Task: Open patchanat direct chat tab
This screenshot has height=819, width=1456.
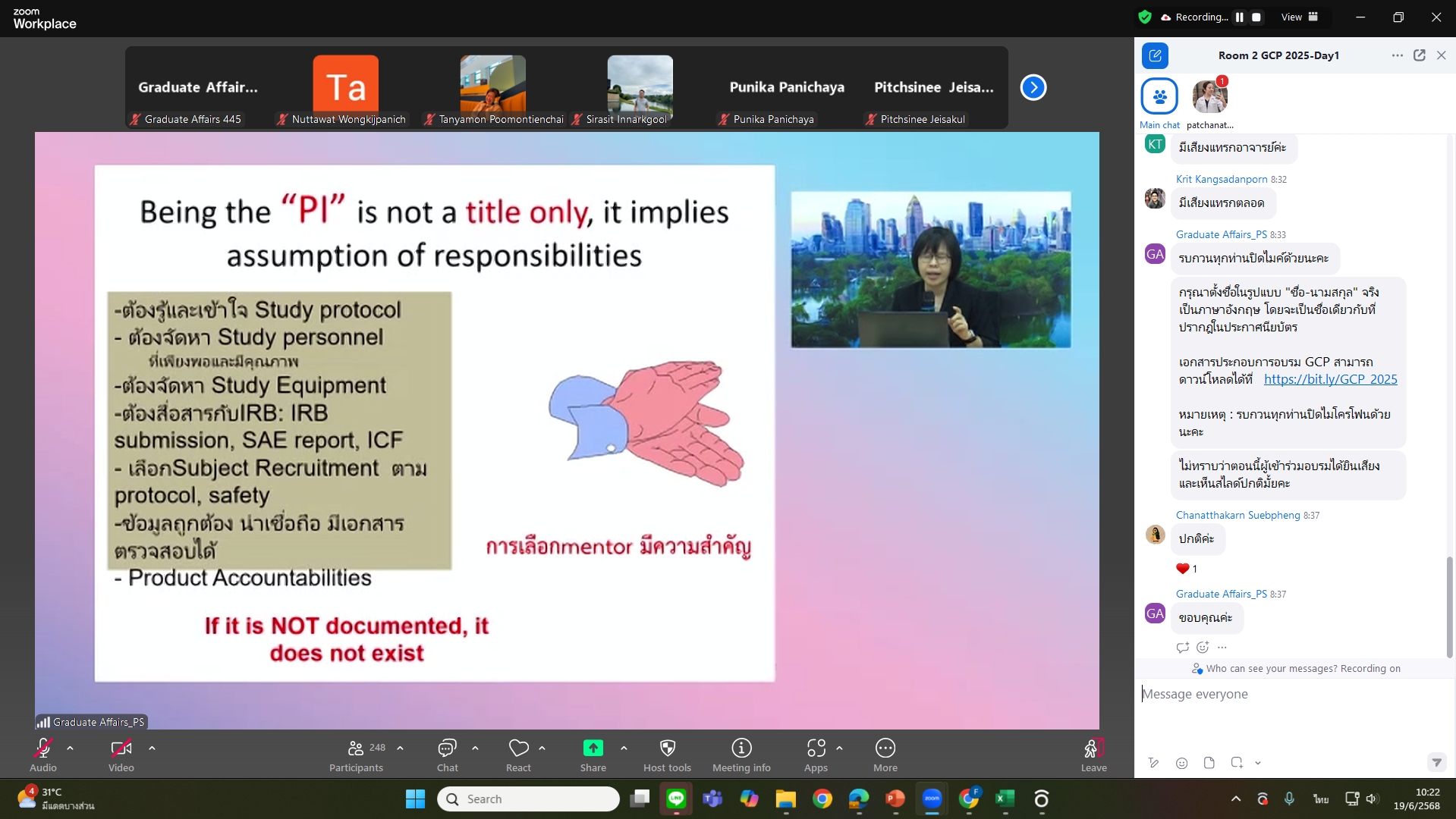Action: point(1209,97)
